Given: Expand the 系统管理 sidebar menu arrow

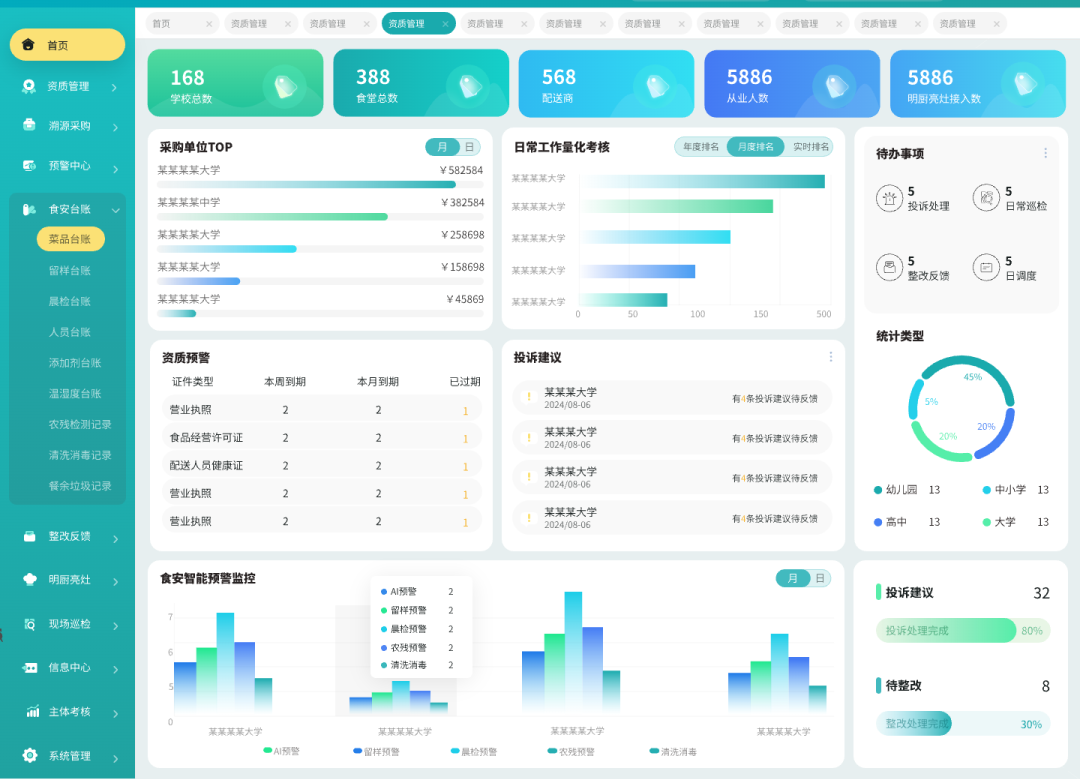Looking at the screenshot, I should pos(115,758).
